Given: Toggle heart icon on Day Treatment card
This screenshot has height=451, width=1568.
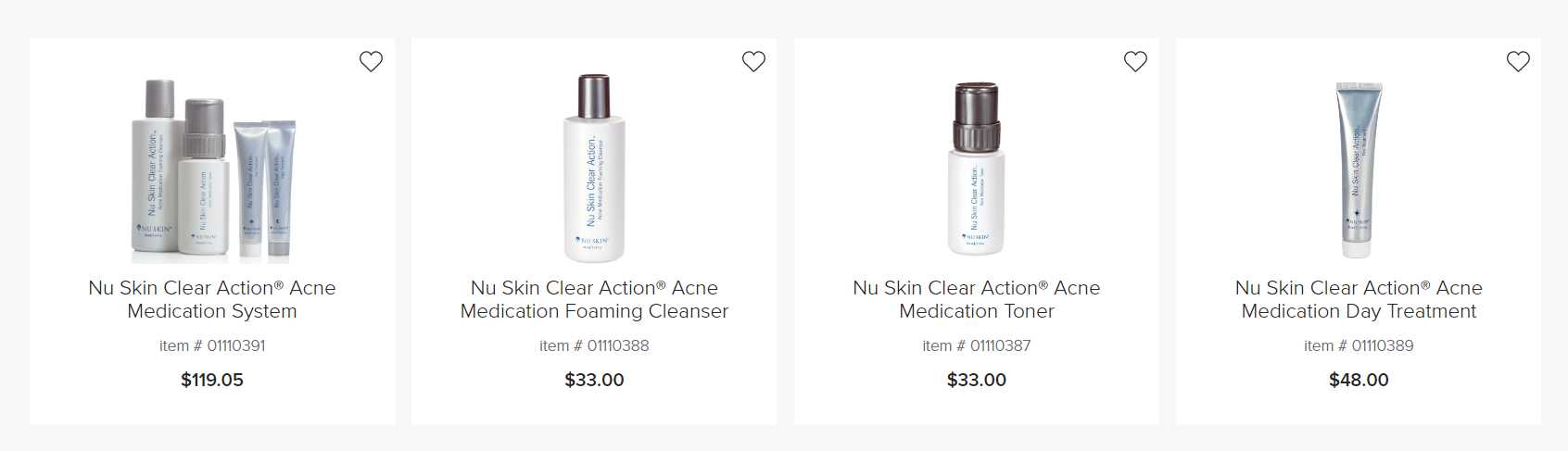Looking at the screenshot, I should (1518, 61).
